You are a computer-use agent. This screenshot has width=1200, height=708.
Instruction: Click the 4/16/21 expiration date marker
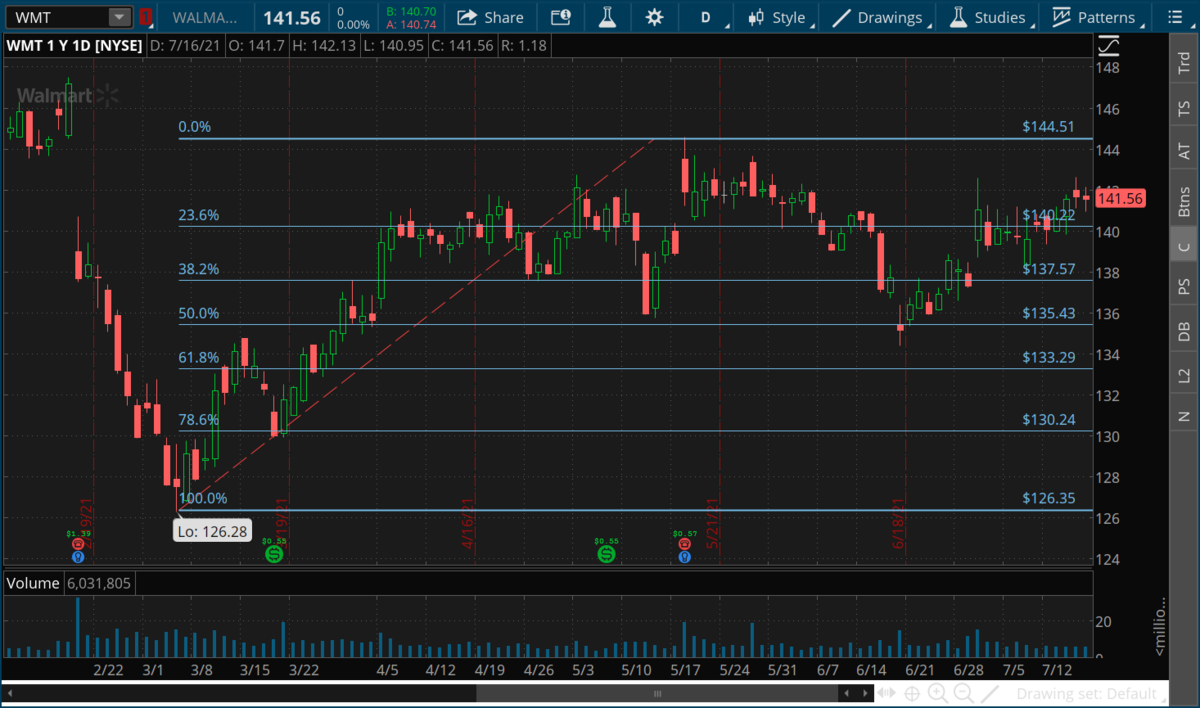coord(466,522)
